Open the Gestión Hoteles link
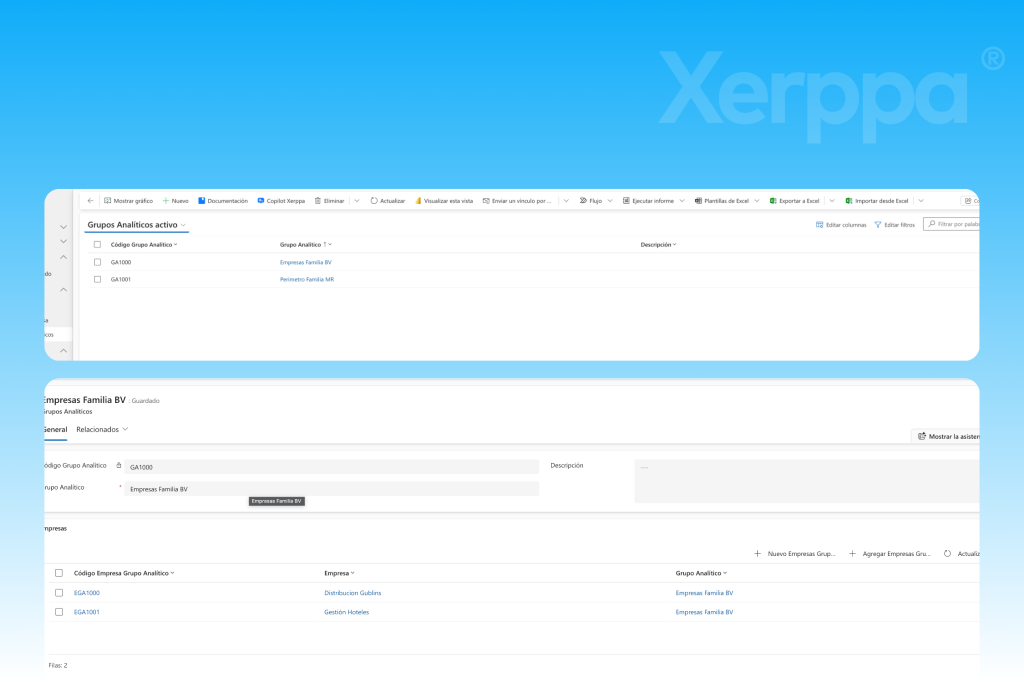 click(347, 612)
